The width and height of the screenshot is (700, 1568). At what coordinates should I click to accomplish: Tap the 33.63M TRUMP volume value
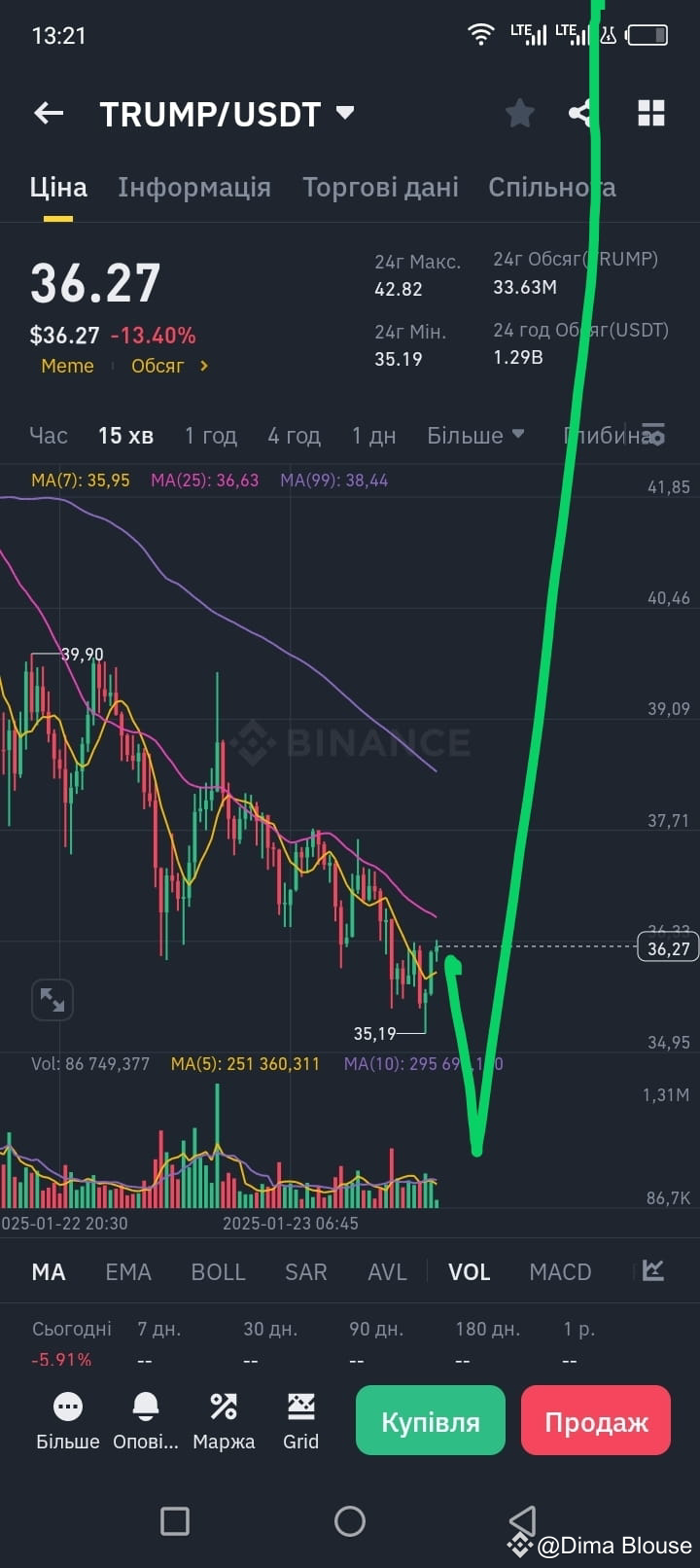525,287
